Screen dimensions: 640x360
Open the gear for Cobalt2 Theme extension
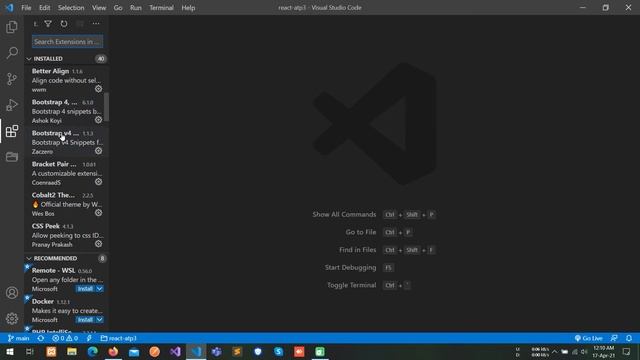point(98,213)
